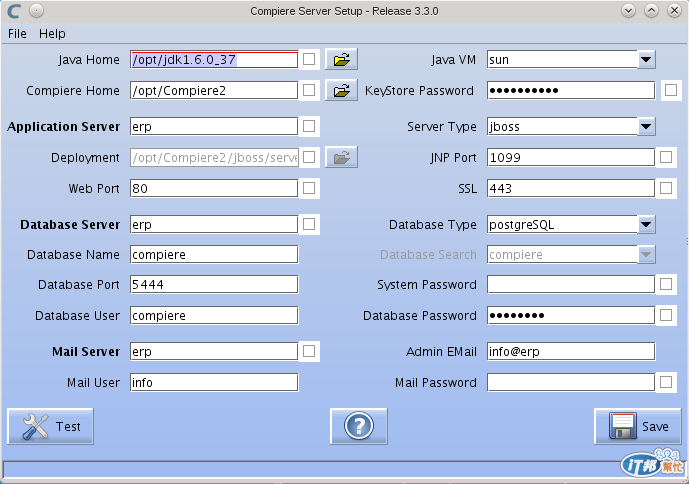
Task: Expand the Java VM dropdown
Action: (x=646, y=59)
